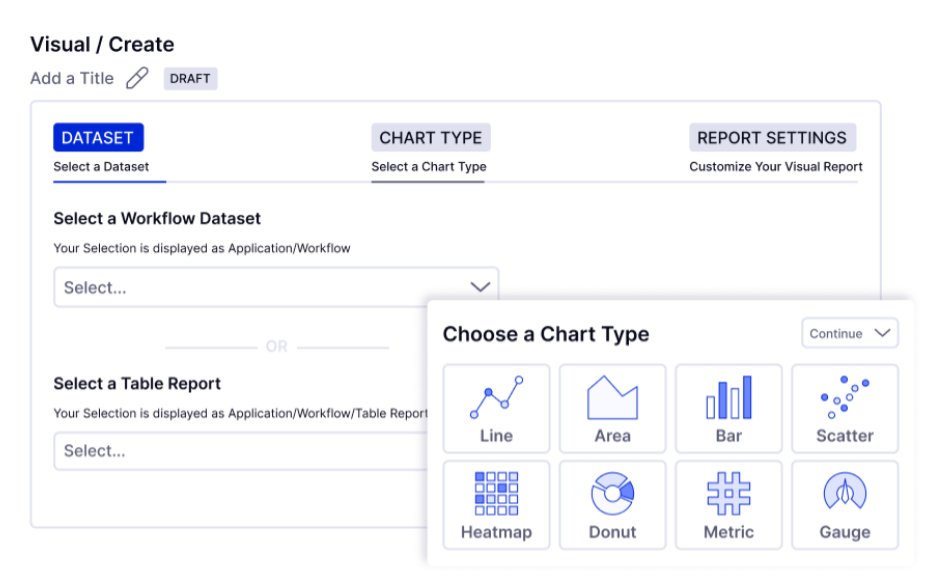Screen dimensions: 943x588
Task: Select the Area chart type icon
Action: tap(613, 397)
